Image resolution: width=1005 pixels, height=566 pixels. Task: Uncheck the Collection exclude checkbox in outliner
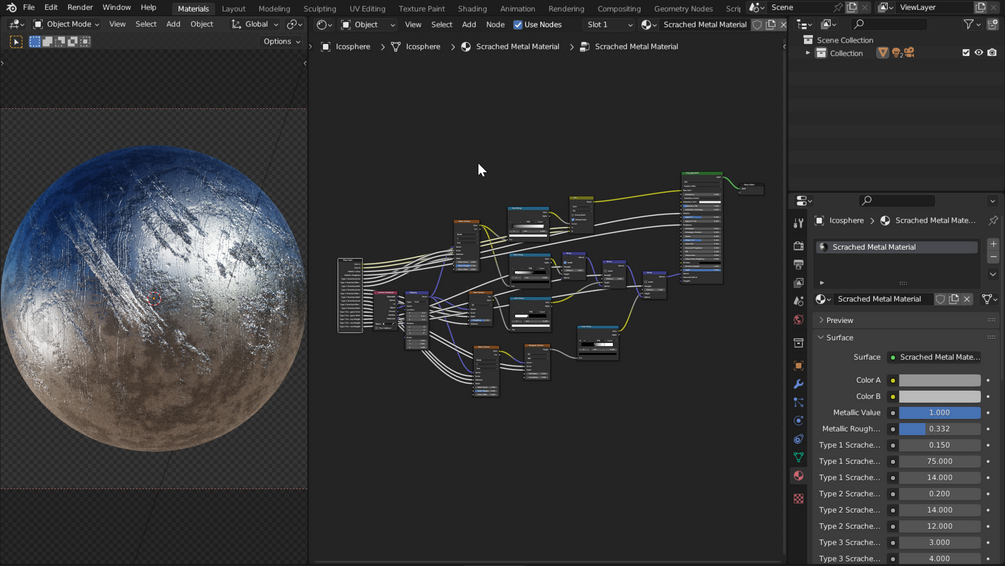pyautogui.click(x=966, y=53)
